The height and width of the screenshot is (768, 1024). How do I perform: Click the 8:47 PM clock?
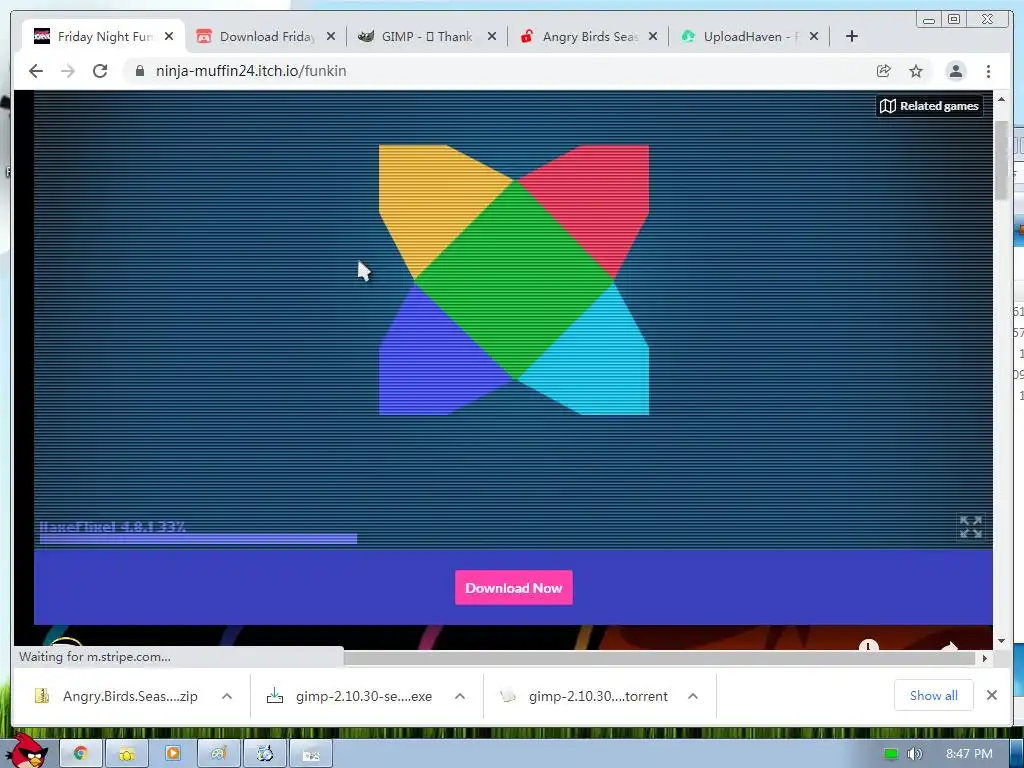click(969, 754)
